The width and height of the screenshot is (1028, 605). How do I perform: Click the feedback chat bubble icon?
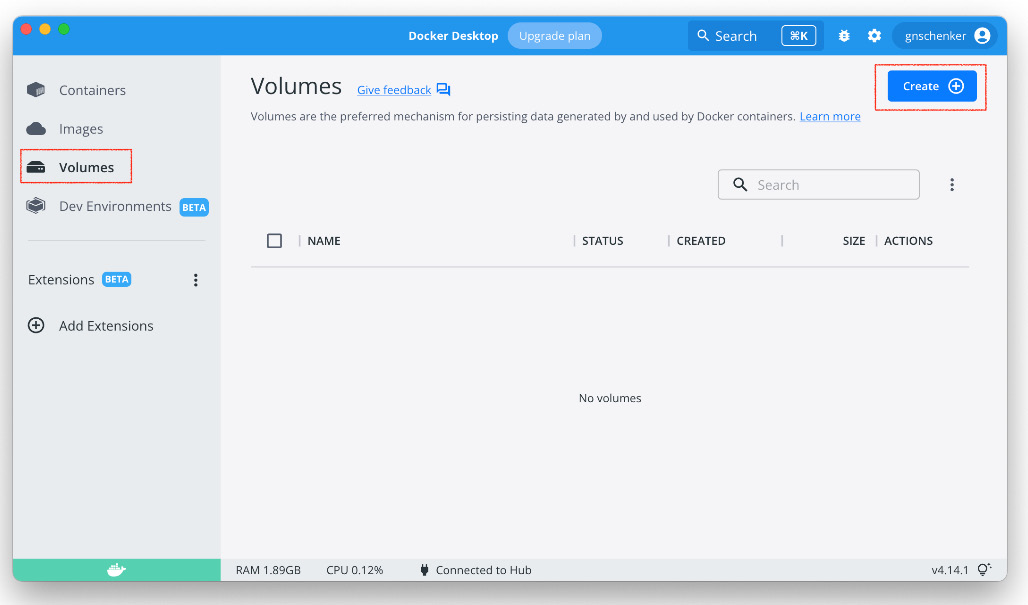(444, 90)
